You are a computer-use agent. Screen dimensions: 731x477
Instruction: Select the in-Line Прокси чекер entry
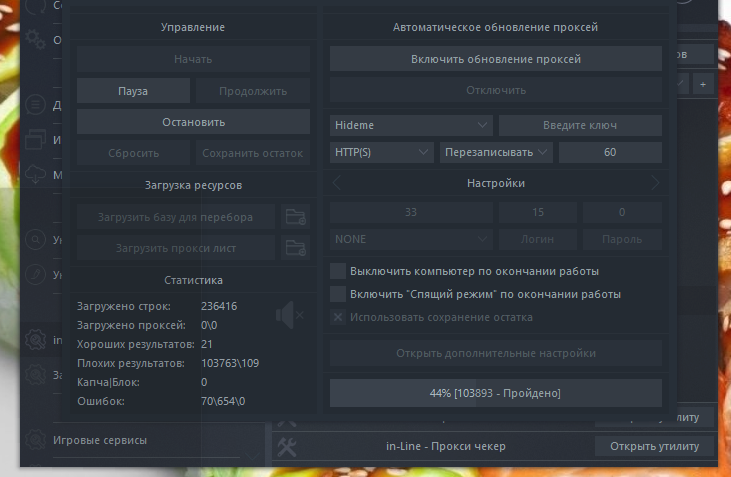[x=447, y=446]
